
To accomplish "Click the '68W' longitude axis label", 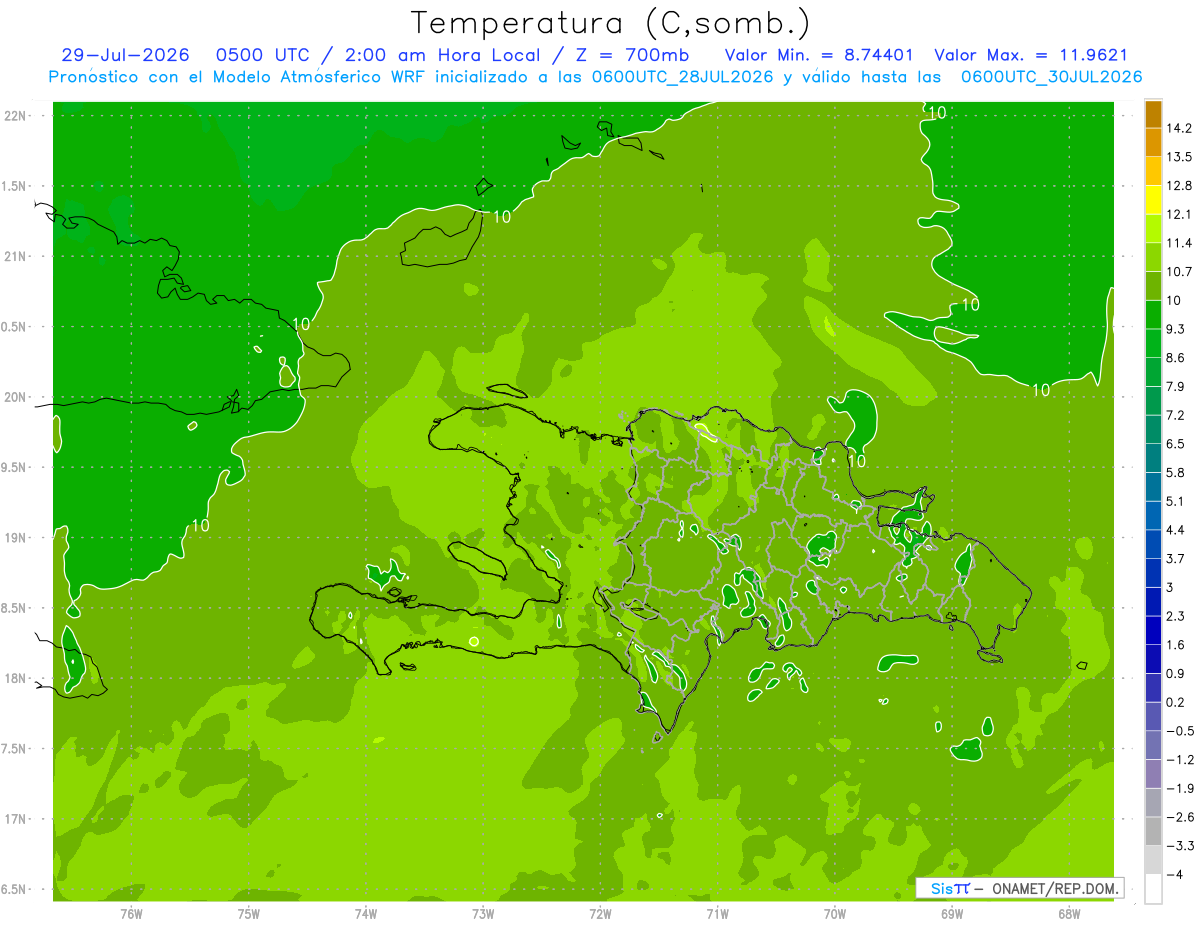I will (1068, 913).
